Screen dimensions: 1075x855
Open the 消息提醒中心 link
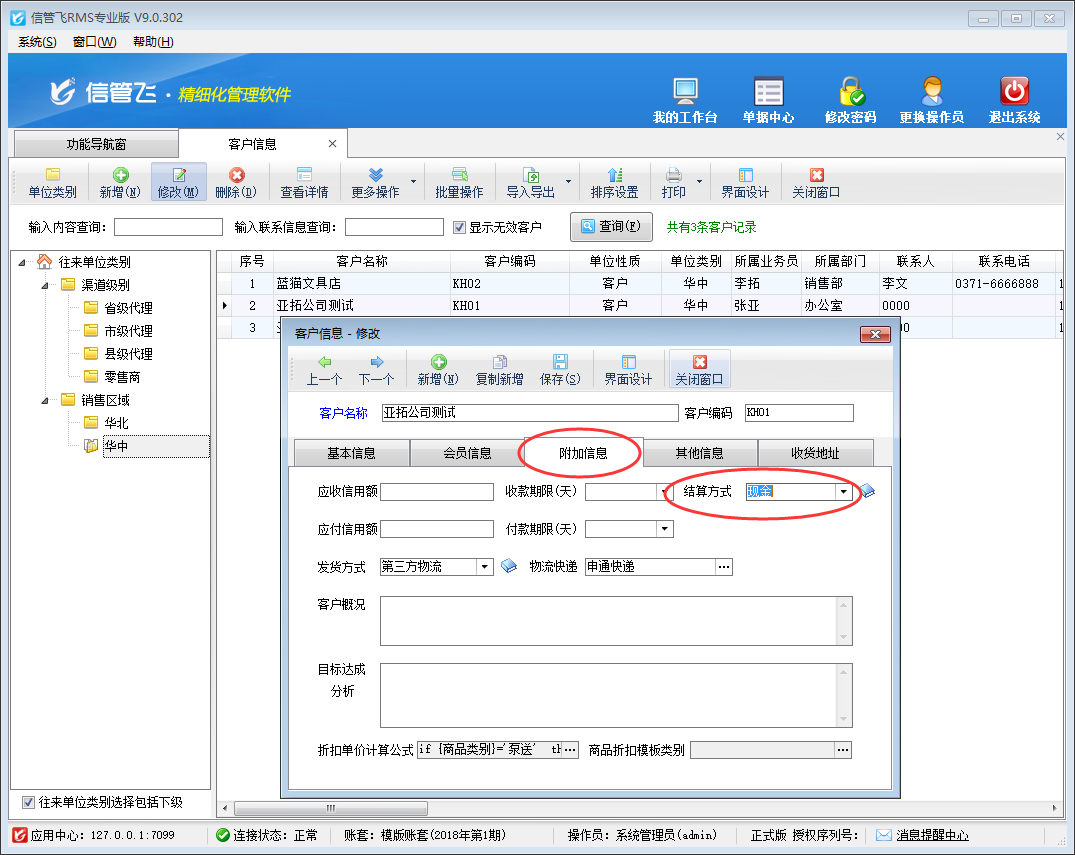(931, 835)
